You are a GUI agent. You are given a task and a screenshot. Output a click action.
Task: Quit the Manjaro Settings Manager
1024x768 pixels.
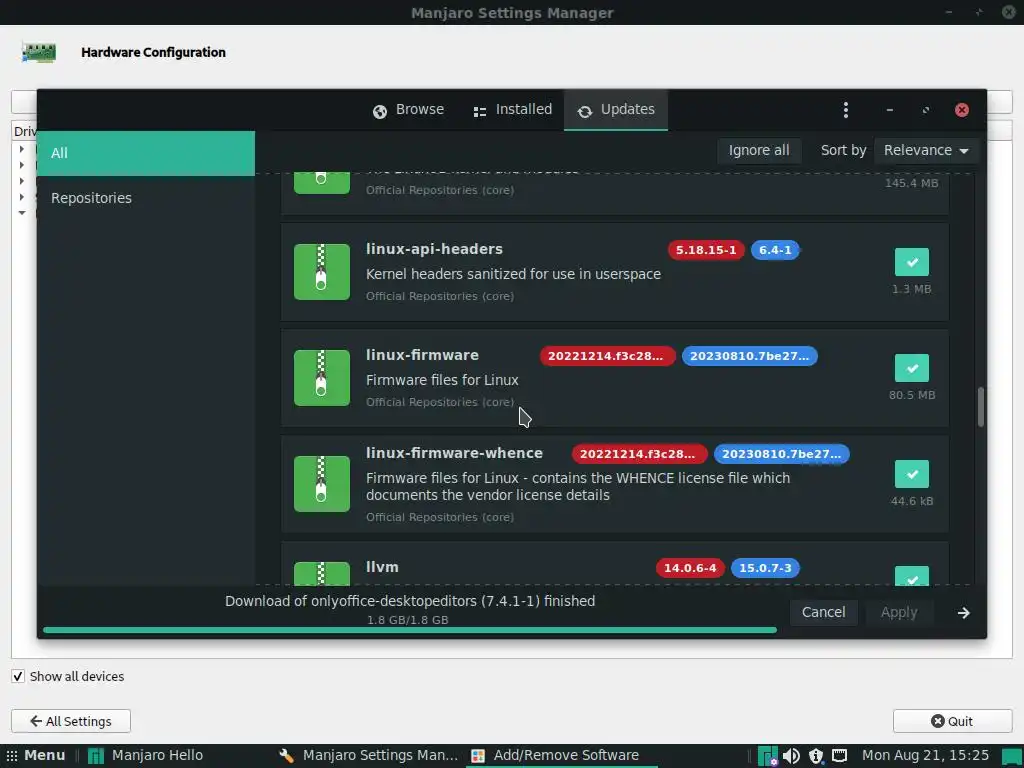[x=952, y=722]
